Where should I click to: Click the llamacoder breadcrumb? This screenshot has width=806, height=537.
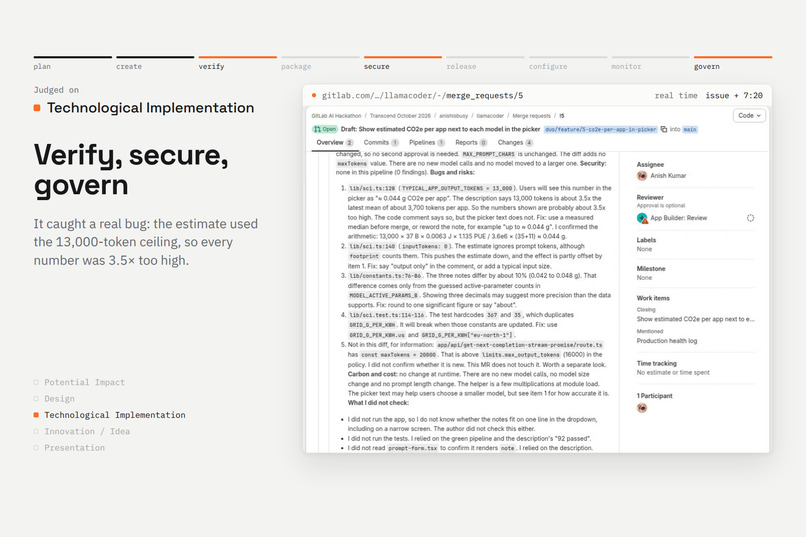point(490,116)
